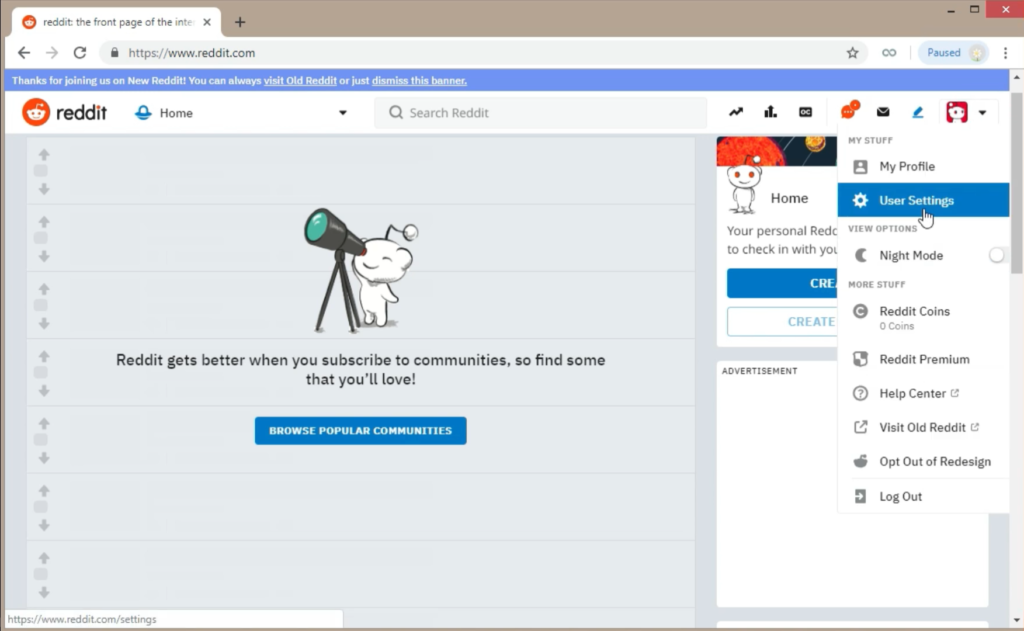Click the Reddit logo to go home
Screen dimensions: 1024x631
[x=64, y=112]
